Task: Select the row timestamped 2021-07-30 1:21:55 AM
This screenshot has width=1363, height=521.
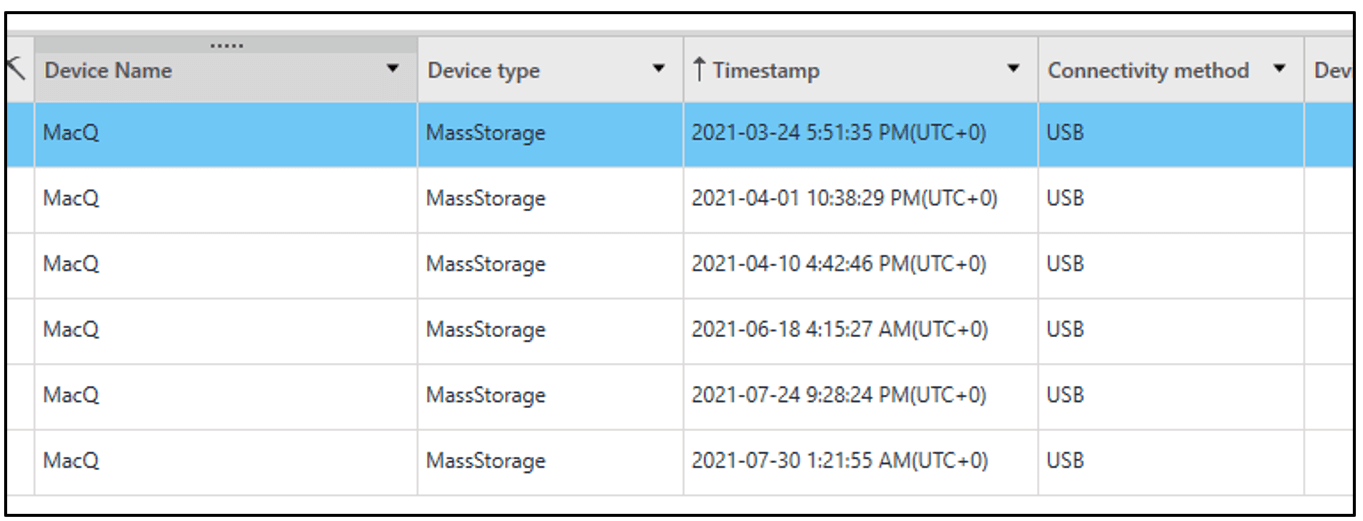Action: pos(679,462)
